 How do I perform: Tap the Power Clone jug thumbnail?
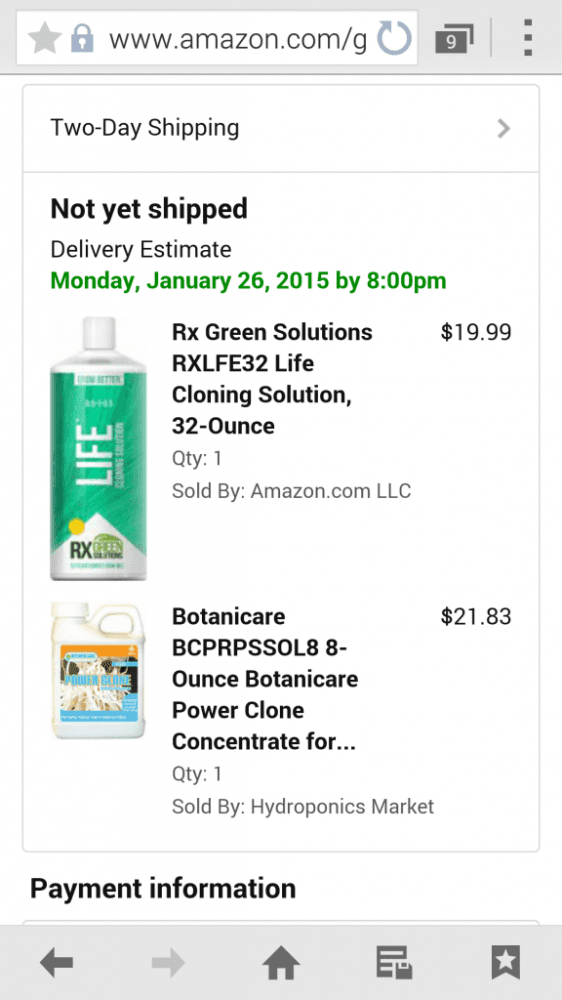pyautogui.click(x=98, y=671)
